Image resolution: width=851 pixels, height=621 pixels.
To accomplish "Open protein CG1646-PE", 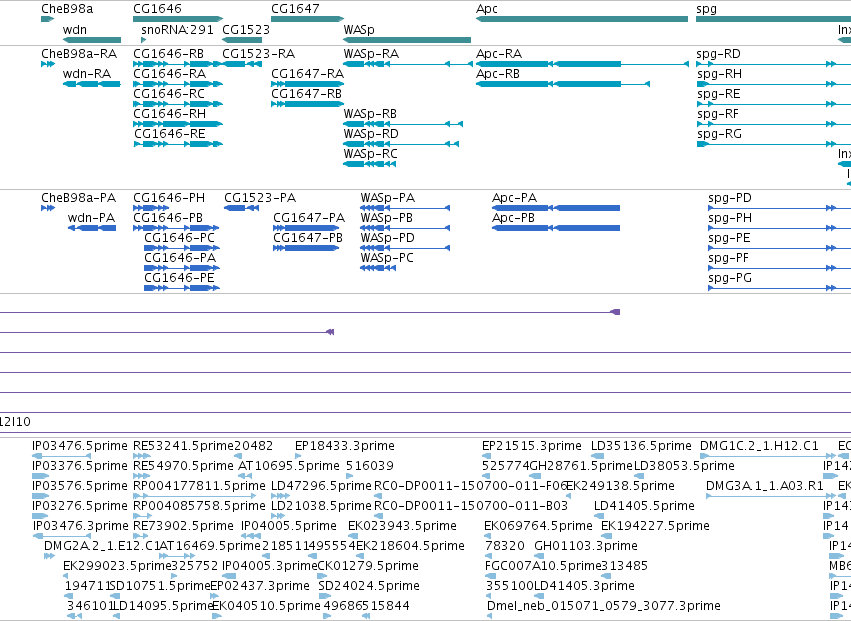I will tap(179, 278).
